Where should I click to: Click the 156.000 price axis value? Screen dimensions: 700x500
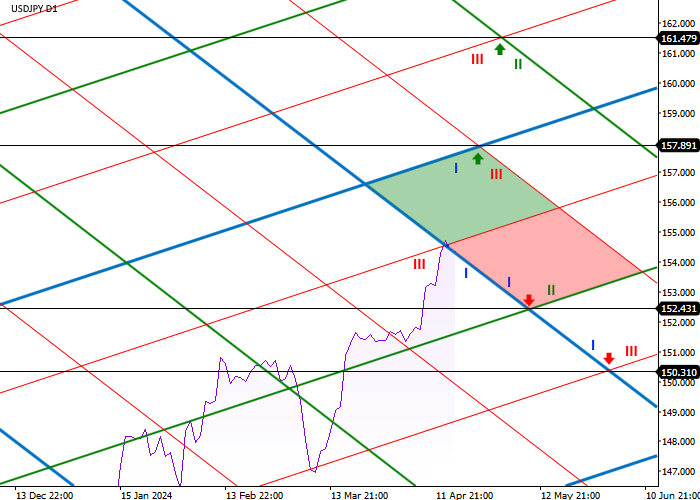click(x=680, y=203)
